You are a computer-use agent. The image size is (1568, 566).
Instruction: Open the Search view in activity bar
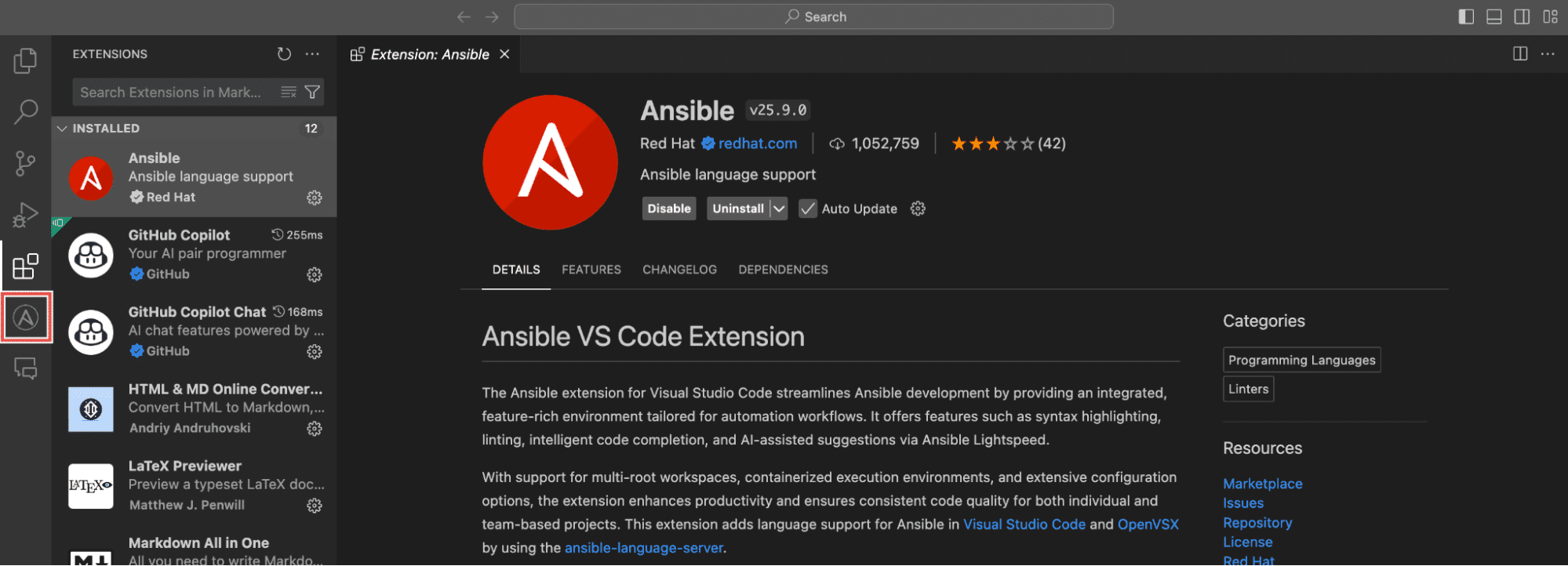(25, 112)
